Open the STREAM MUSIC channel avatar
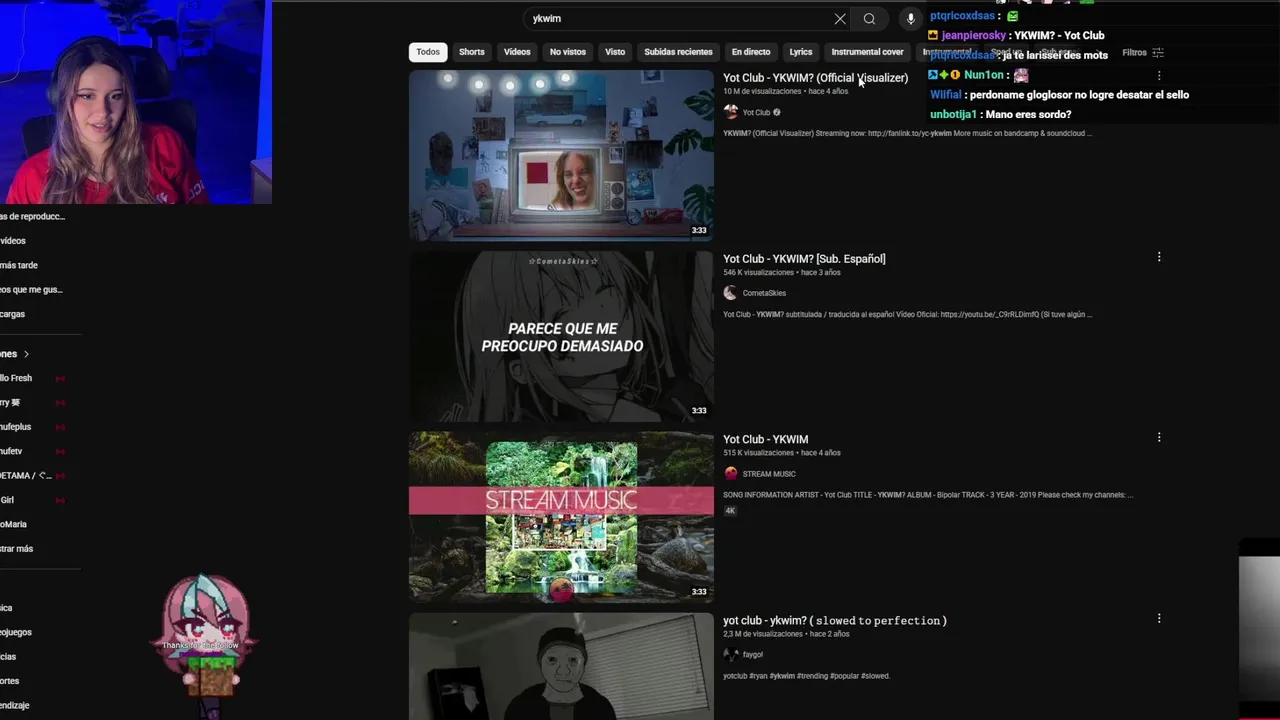The image size is (1280, 720). [x=730, y=474]
